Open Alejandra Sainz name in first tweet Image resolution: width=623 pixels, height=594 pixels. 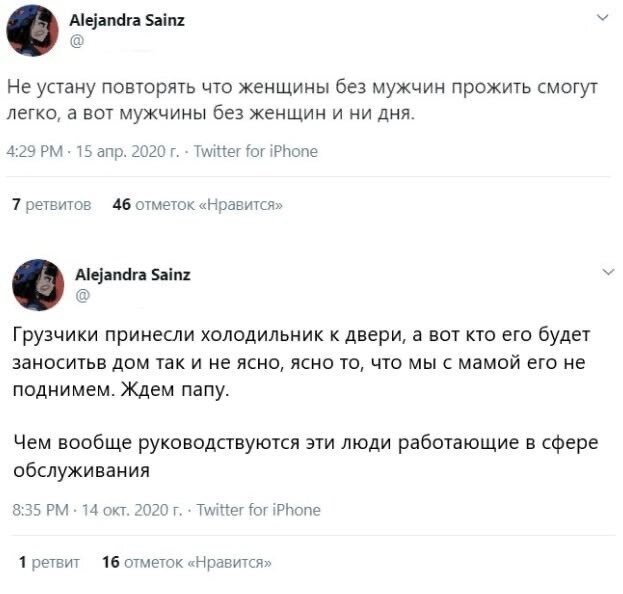tap(127, 20)
